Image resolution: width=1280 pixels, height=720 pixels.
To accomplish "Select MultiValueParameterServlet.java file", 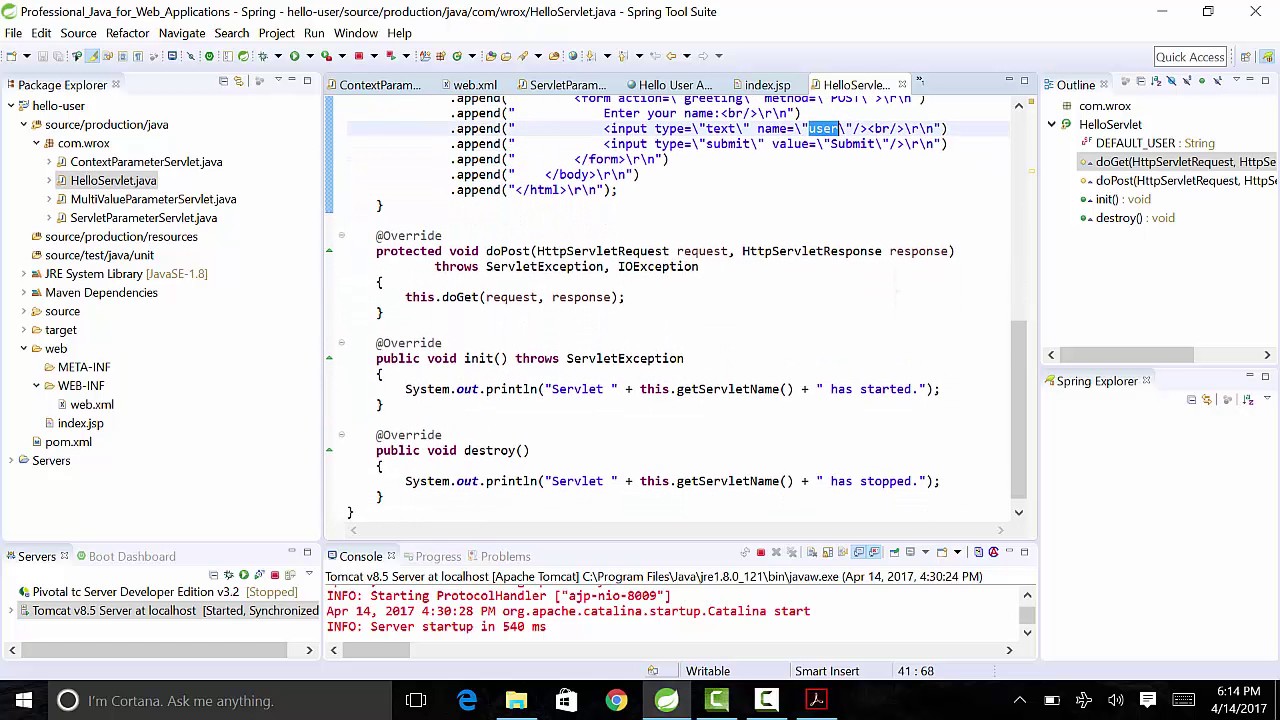I will [x=153, y=199].
